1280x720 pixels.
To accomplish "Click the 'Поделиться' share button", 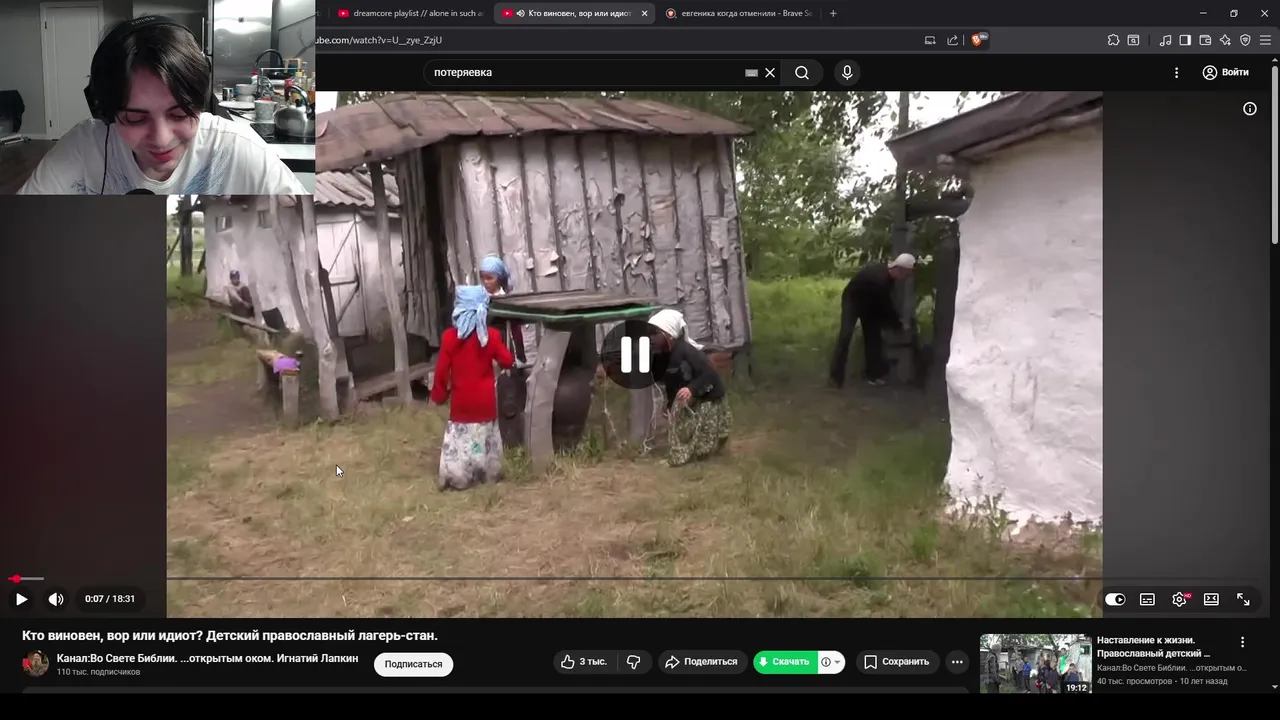I will (701, 662).
